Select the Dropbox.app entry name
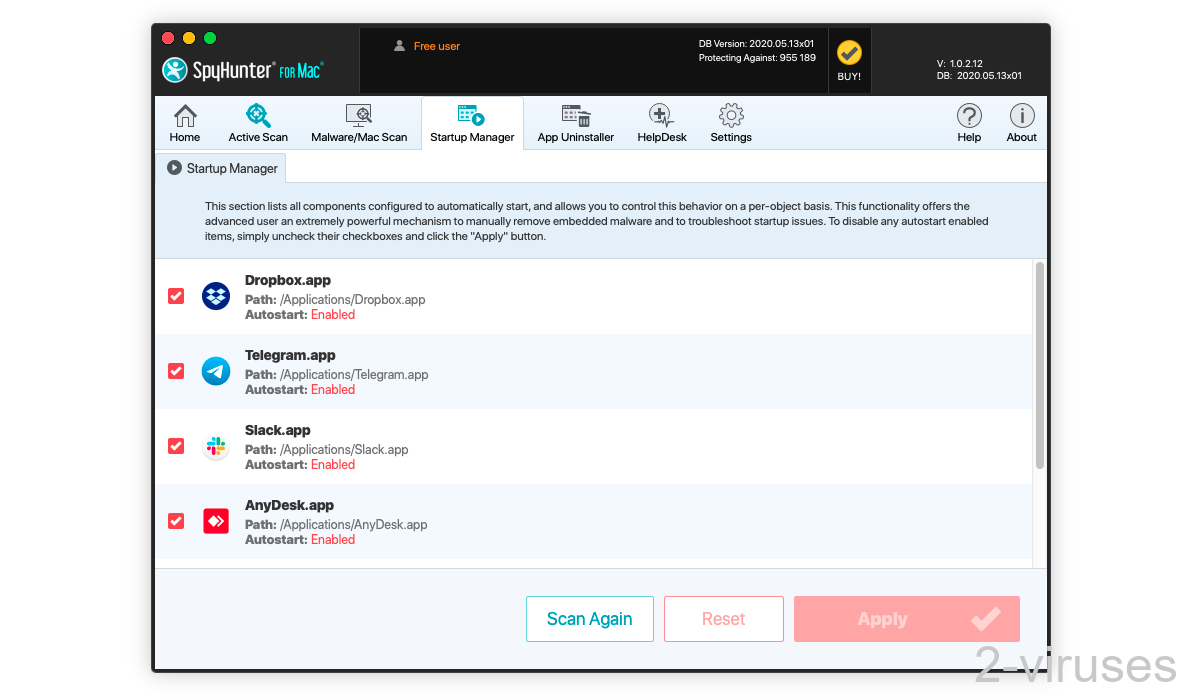 [x=288, y=280]
